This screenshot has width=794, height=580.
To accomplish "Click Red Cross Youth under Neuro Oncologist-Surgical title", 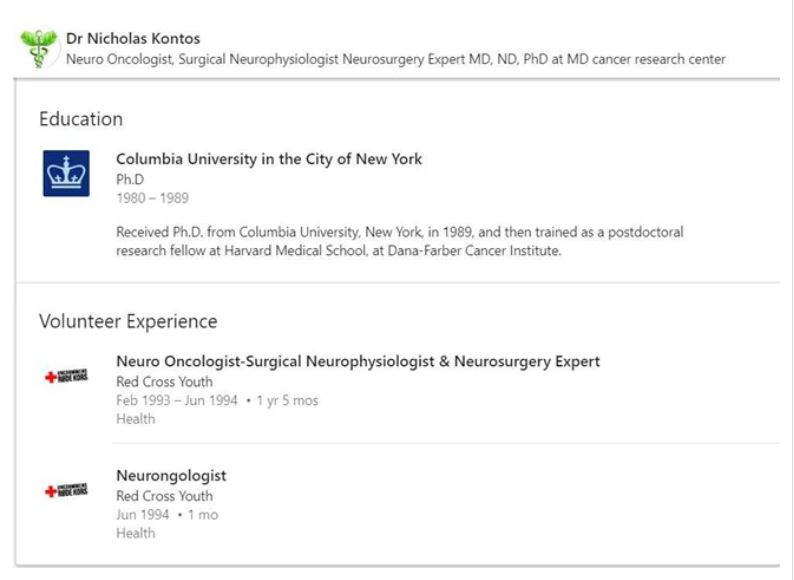I will pyautogui.click(x=164, y=382).
